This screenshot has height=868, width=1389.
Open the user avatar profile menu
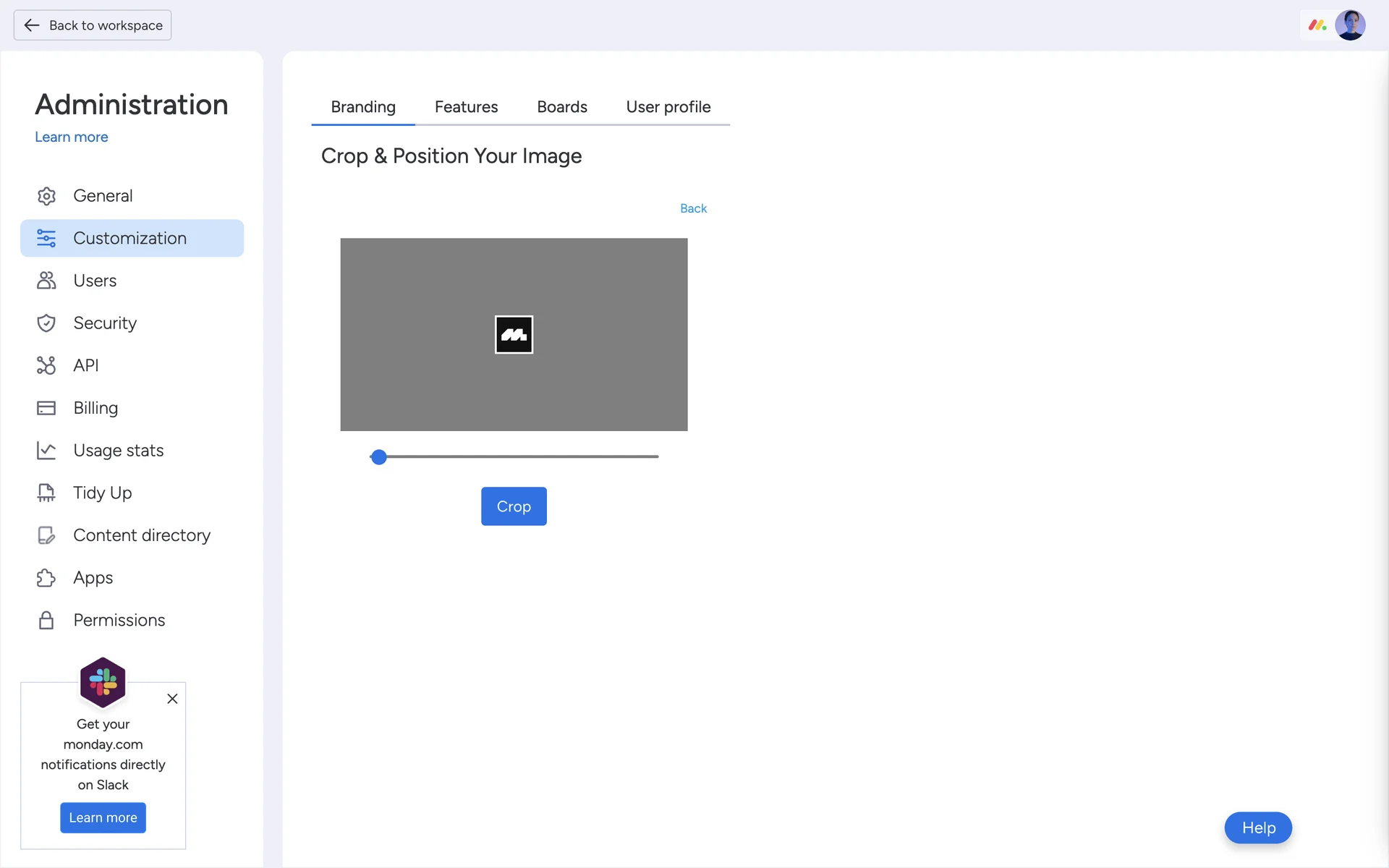pos(1350,25)
